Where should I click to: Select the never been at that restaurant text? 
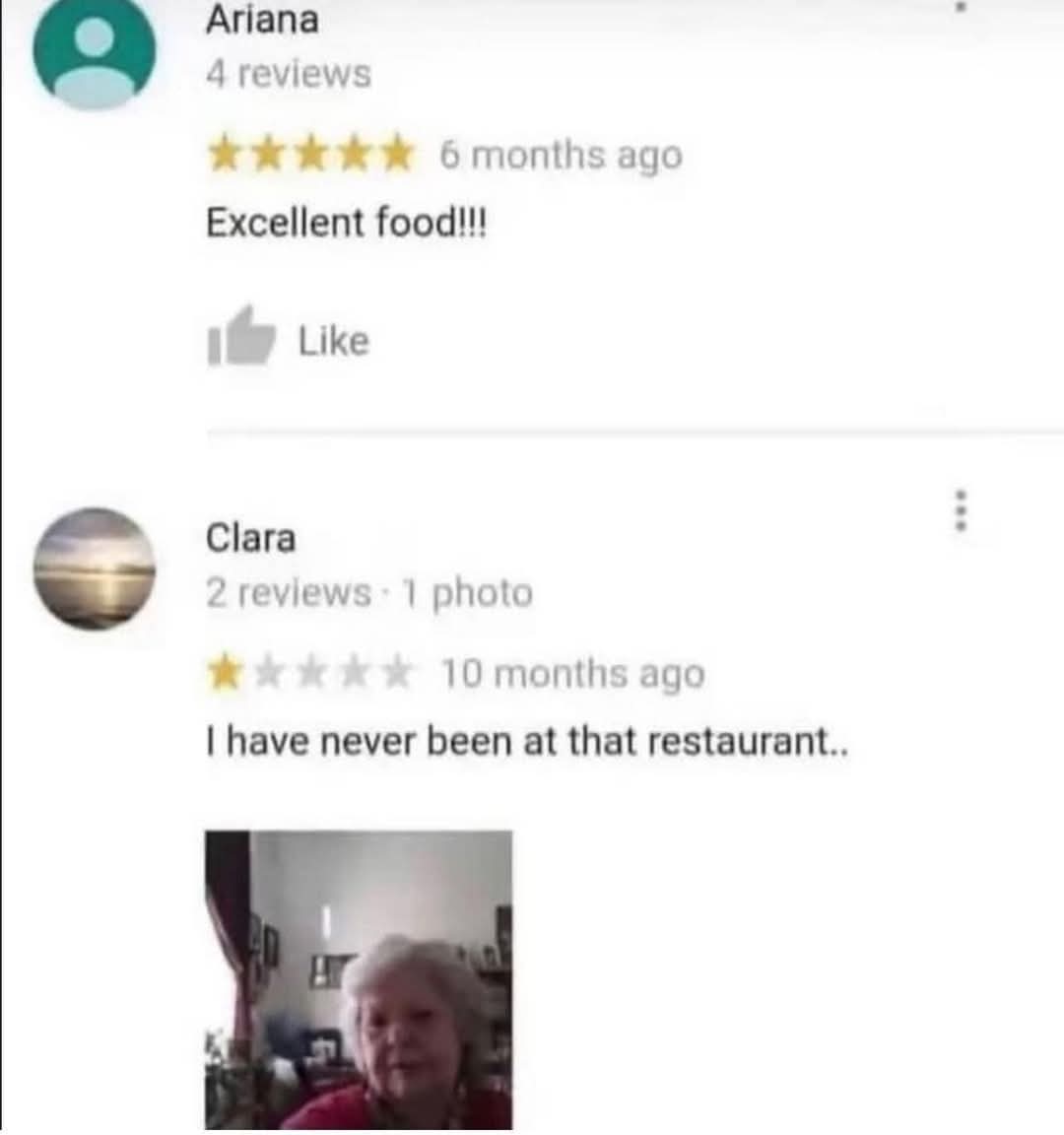[x=527, y=741]
